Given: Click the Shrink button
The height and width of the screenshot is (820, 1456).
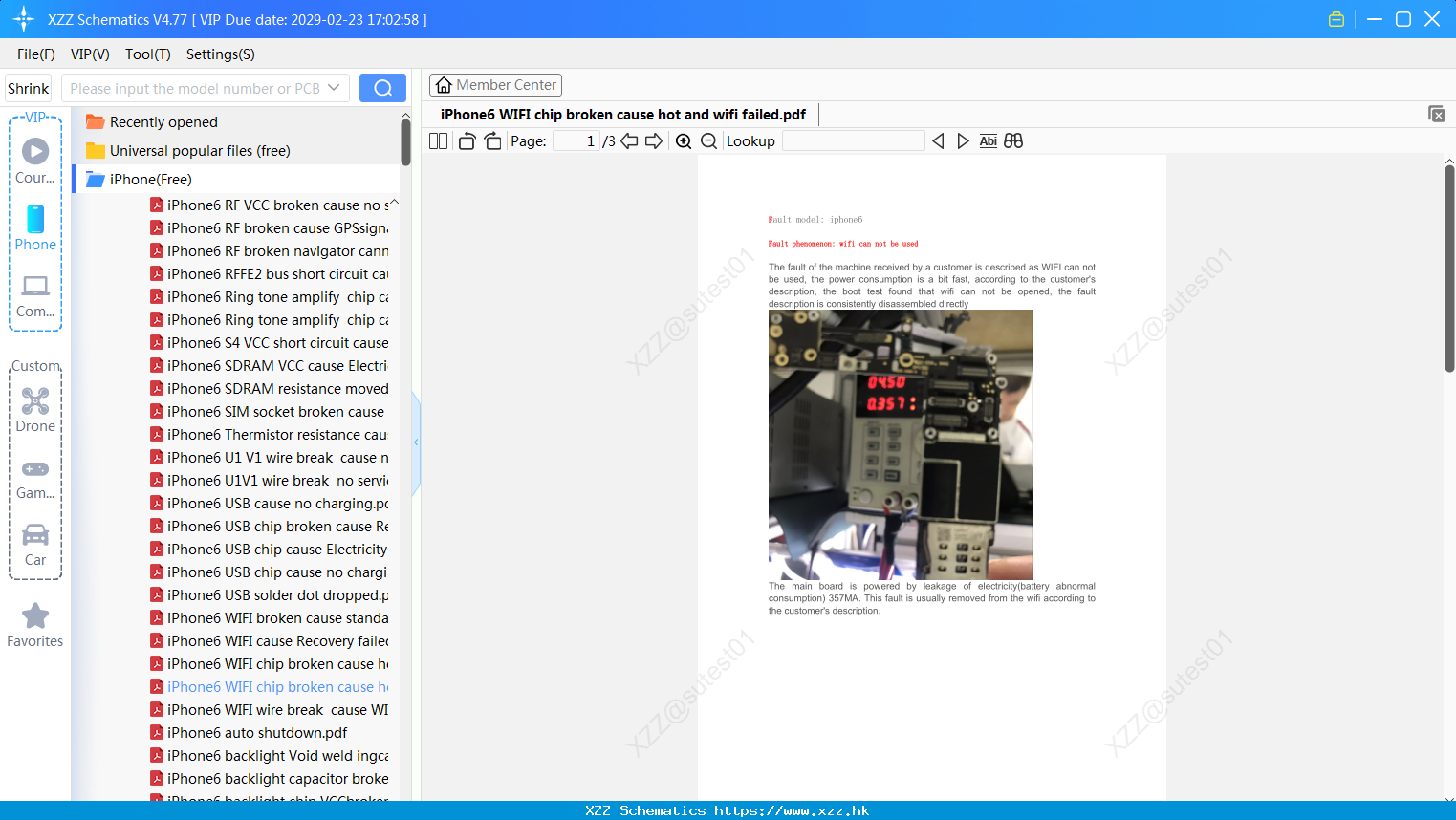Looking at the screenshot, I should tap(29, 88).
